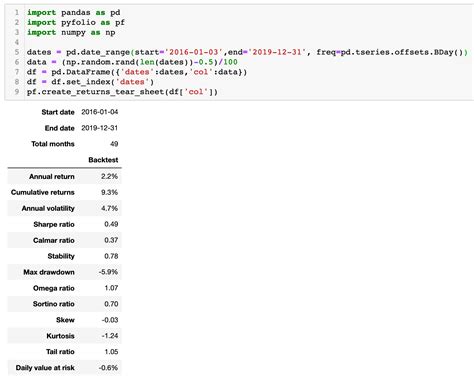Select the Cumulative returns value 9.3%
This screenshot has height=376, width=474.
pyautogui.click(x=110, y=192)
